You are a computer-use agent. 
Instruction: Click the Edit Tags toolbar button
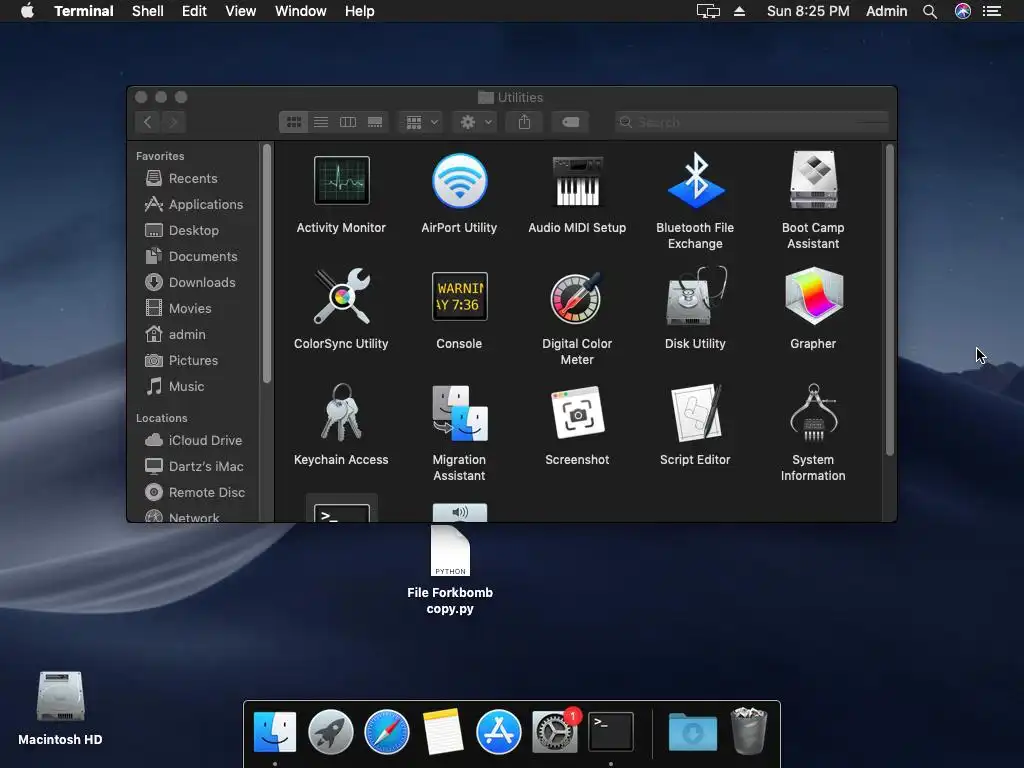(570, 122)
